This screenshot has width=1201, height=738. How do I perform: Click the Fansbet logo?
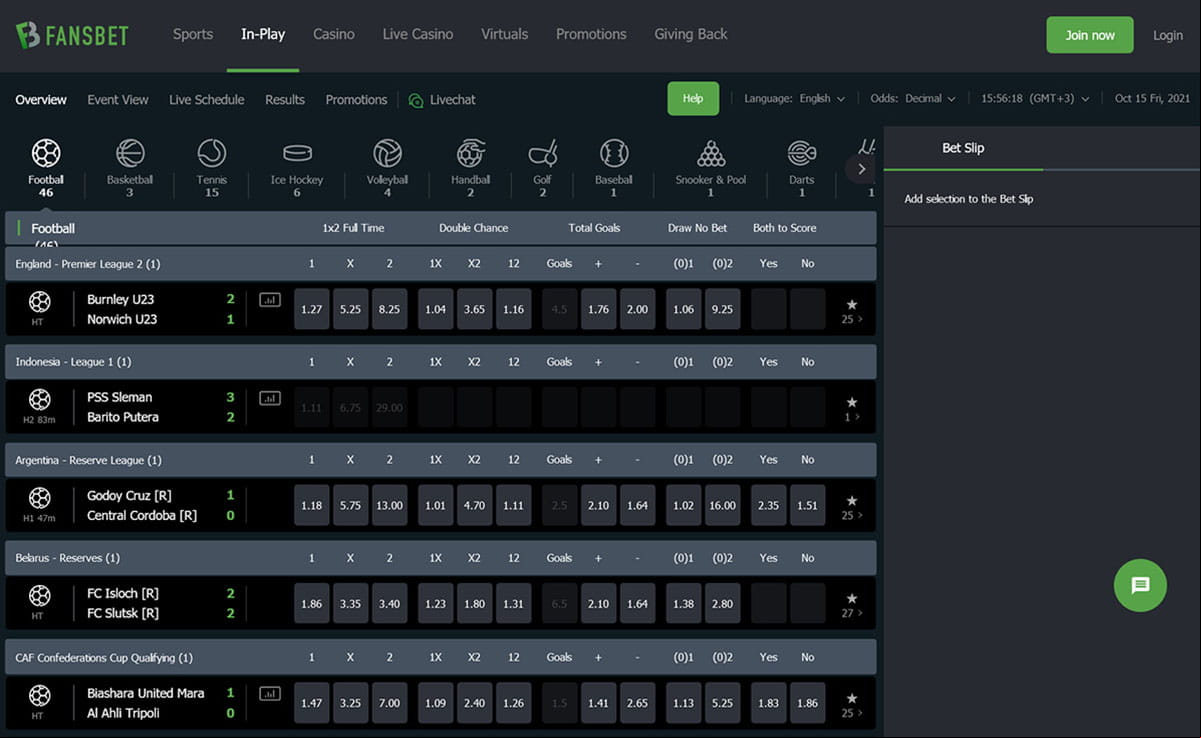[x=72, y=35]
